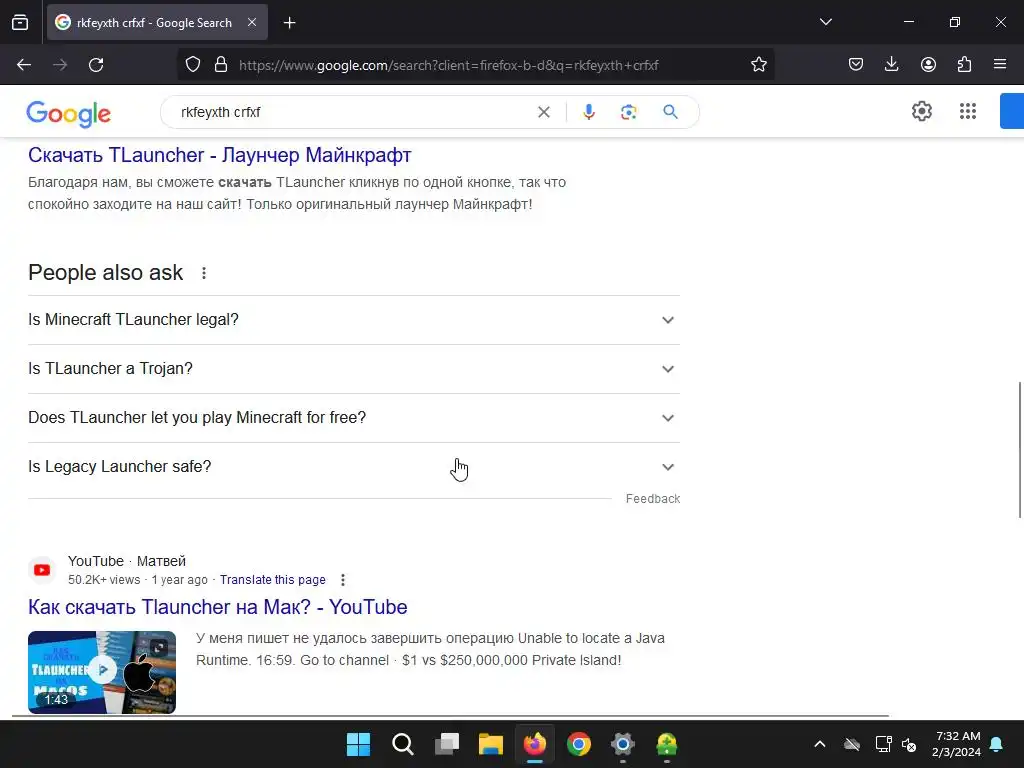The height and width of the screenshot is (768, 1024).
Task: Open the Downloads panel
Action: coord(891,64)
